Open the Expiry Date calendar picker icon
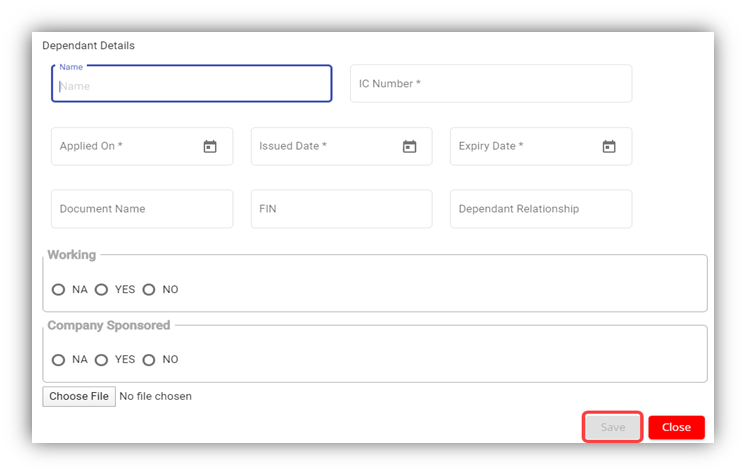 click(x=609, y=147)
